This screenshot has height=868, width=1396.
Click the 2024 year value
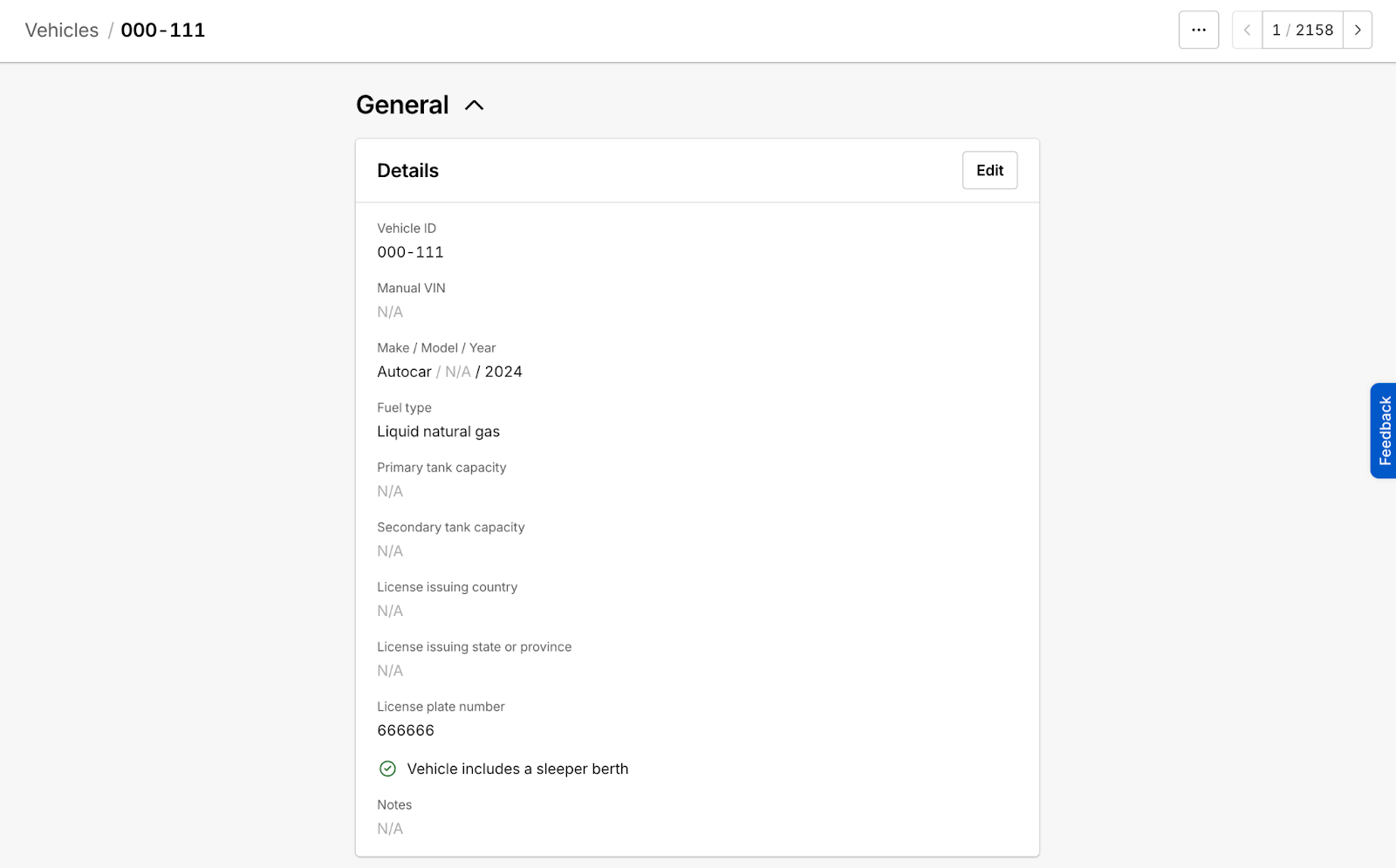503,372
